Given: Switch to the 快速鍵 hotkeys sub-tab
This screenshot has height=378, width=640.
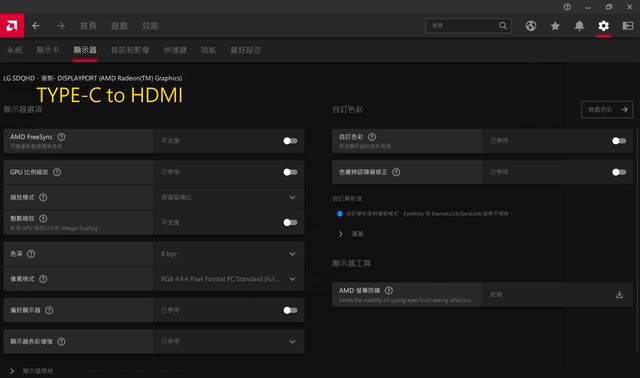Looking at the screenshot, I should 175,50.
